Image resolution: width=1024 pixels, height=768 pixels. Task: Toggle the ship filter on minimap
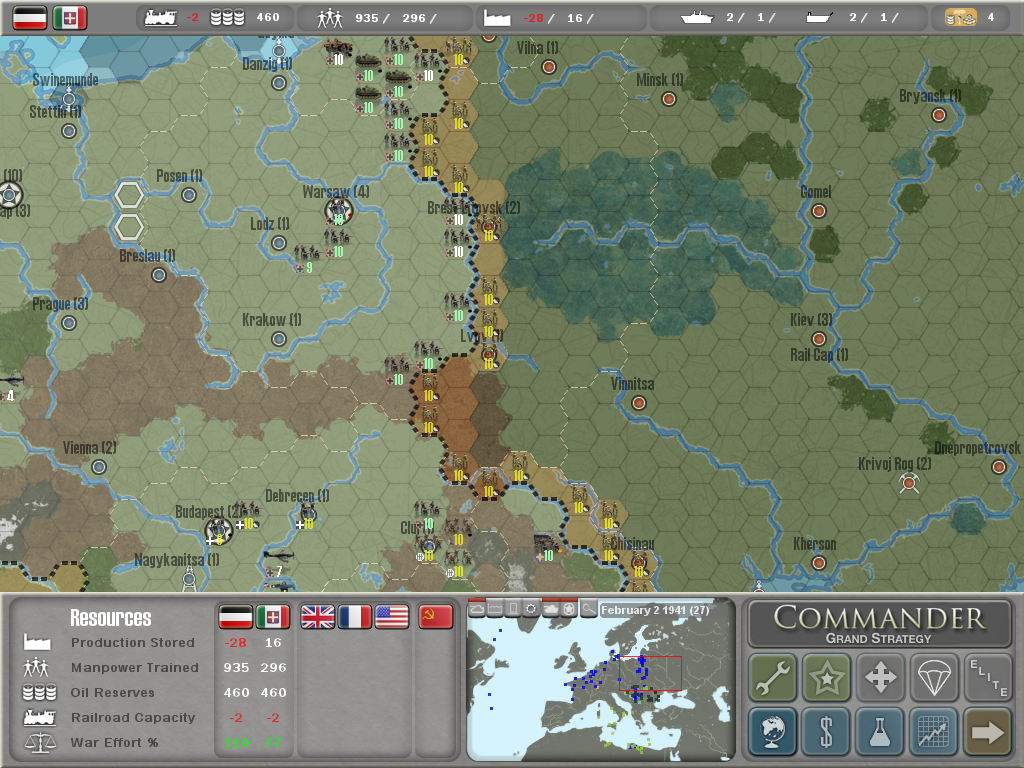click(x=477, y=609)
